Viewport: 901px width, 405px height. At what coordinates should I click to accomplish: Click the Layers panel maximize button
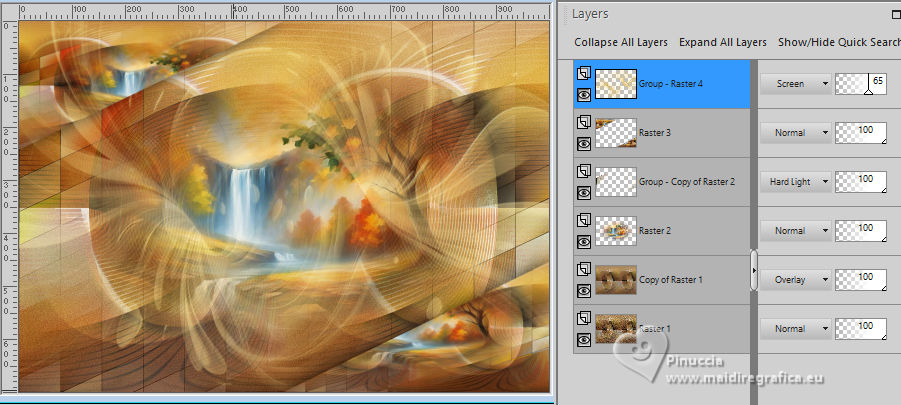(896, 13)
